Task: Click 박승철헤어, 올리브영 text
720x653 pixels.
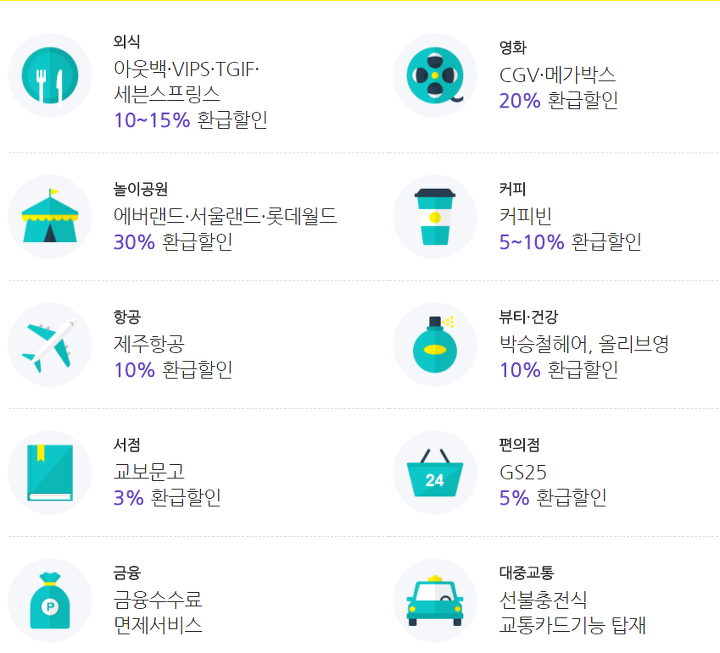Action: tap(584, 344)
